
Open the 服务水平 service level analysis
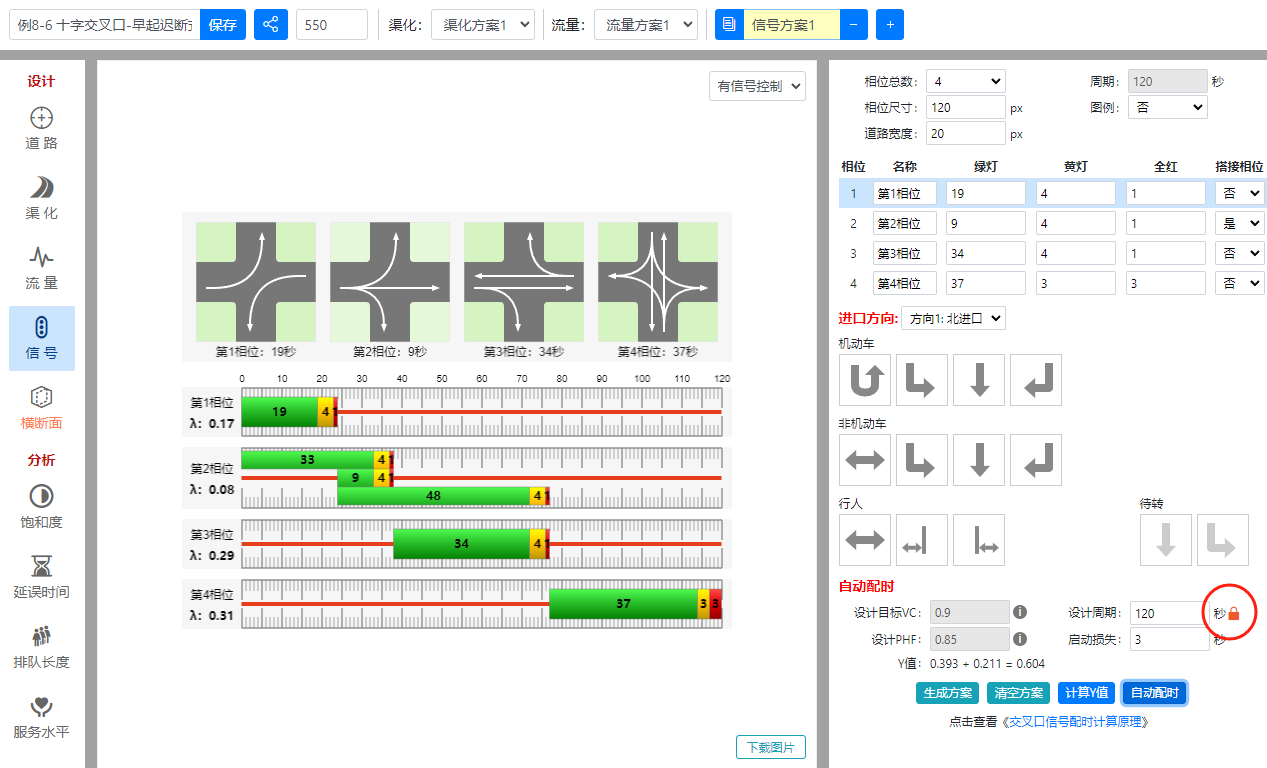point(42,718)
